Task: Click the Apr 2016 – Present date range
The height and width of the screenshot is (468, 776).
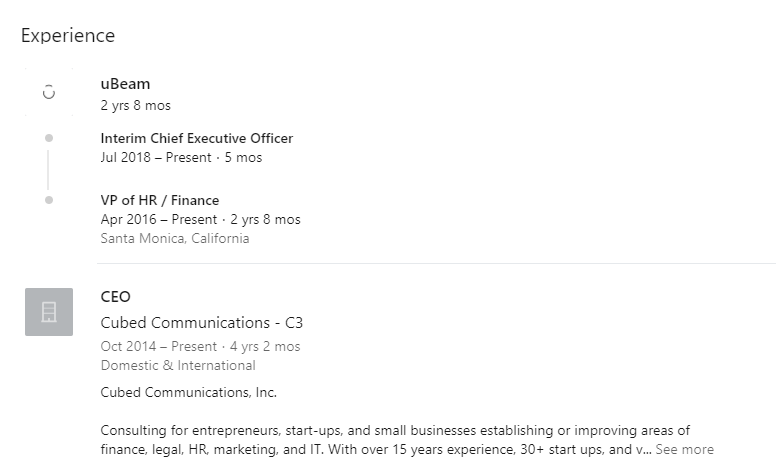Action: pos(159,219)
